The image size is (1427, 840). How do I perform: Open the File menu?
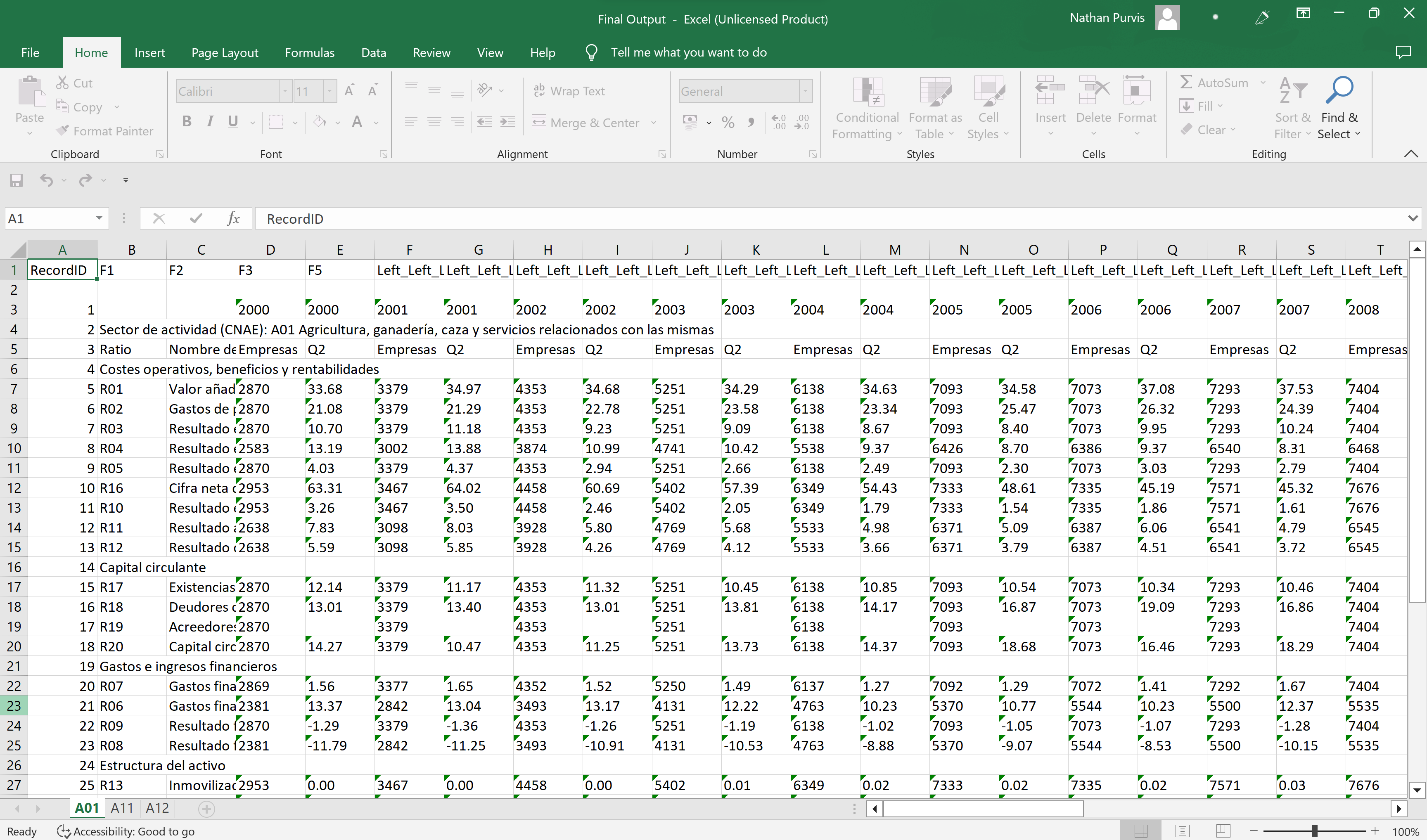30,52
